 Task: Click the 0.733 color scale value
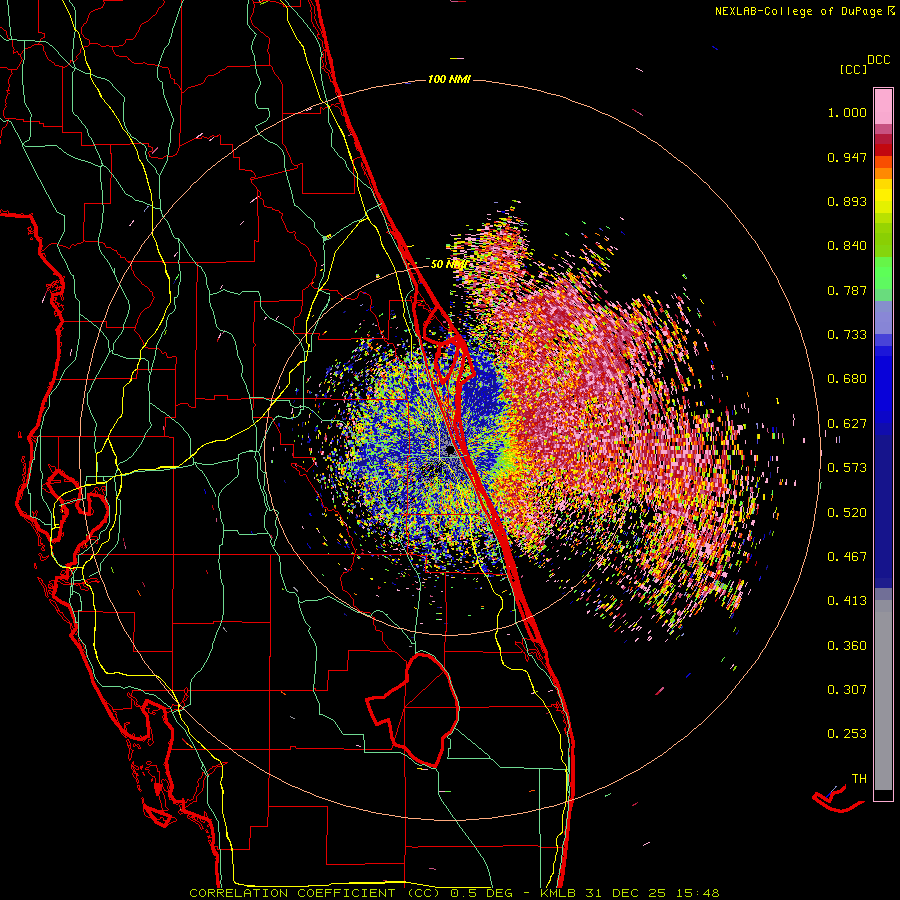(847, 335)
